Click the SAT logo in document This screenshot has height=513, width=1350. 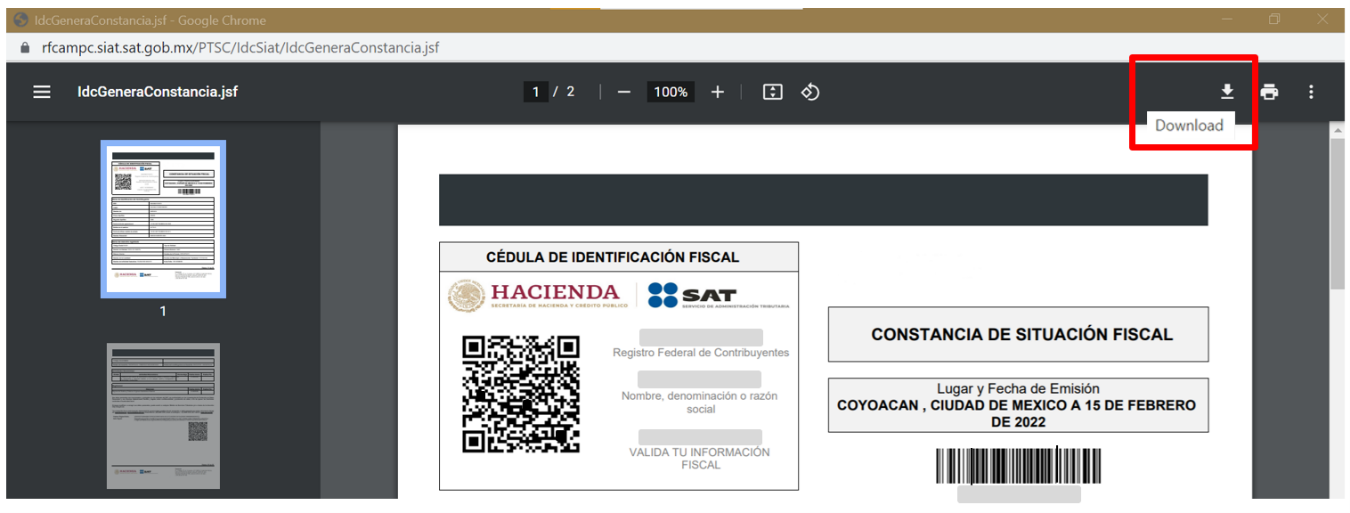(x=693, y=295)
